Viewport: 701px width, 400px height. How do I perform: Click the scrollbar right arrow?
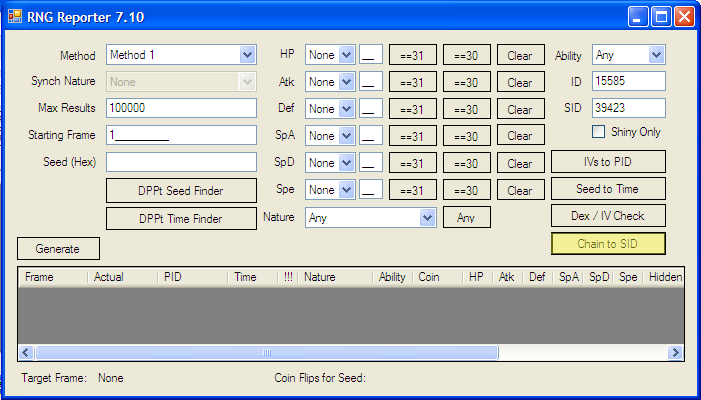[676, 352]
